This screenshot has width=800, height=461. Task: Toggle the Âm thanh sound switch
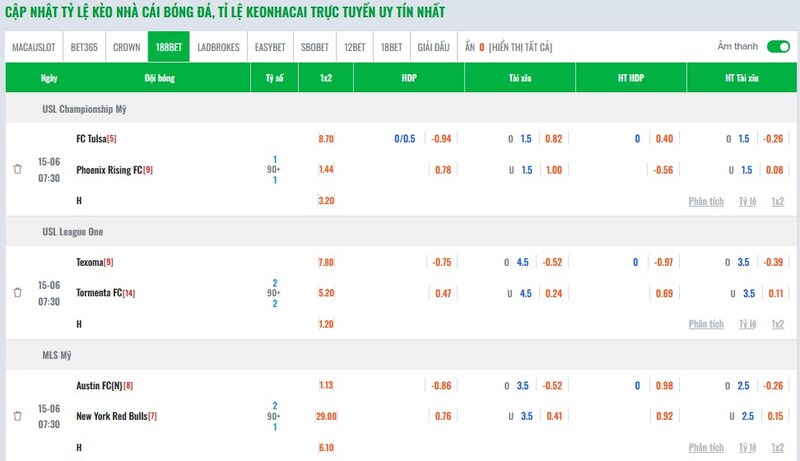point(778,46)
